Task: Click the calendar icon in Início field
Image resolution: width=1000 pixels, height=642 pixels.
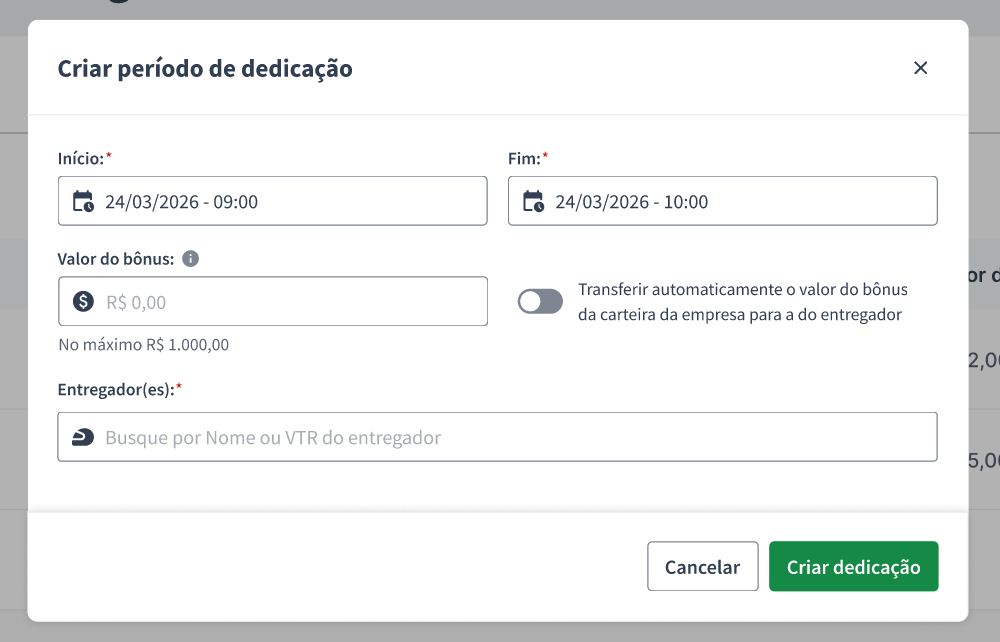Action: [x=83, y=201]
